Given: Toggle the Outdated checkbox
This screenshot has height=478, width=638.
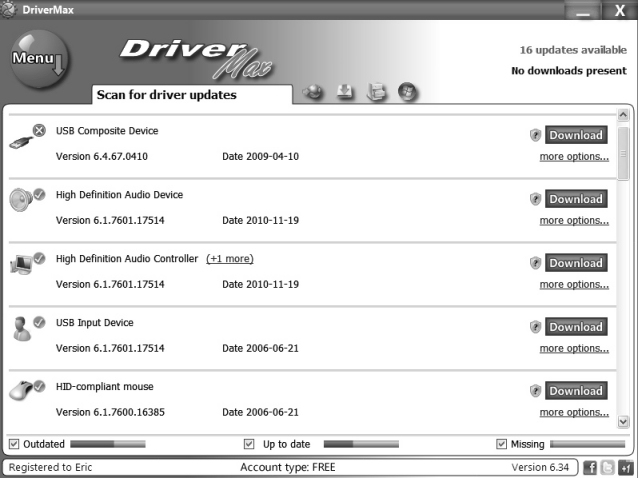Looking at the screenshot, I should click(x=14, y=444).
